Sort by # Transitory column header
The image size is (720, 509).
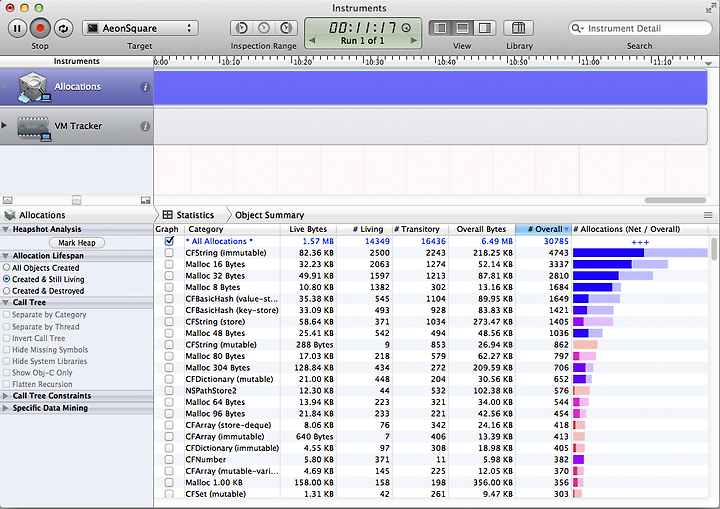pos(420,229)
